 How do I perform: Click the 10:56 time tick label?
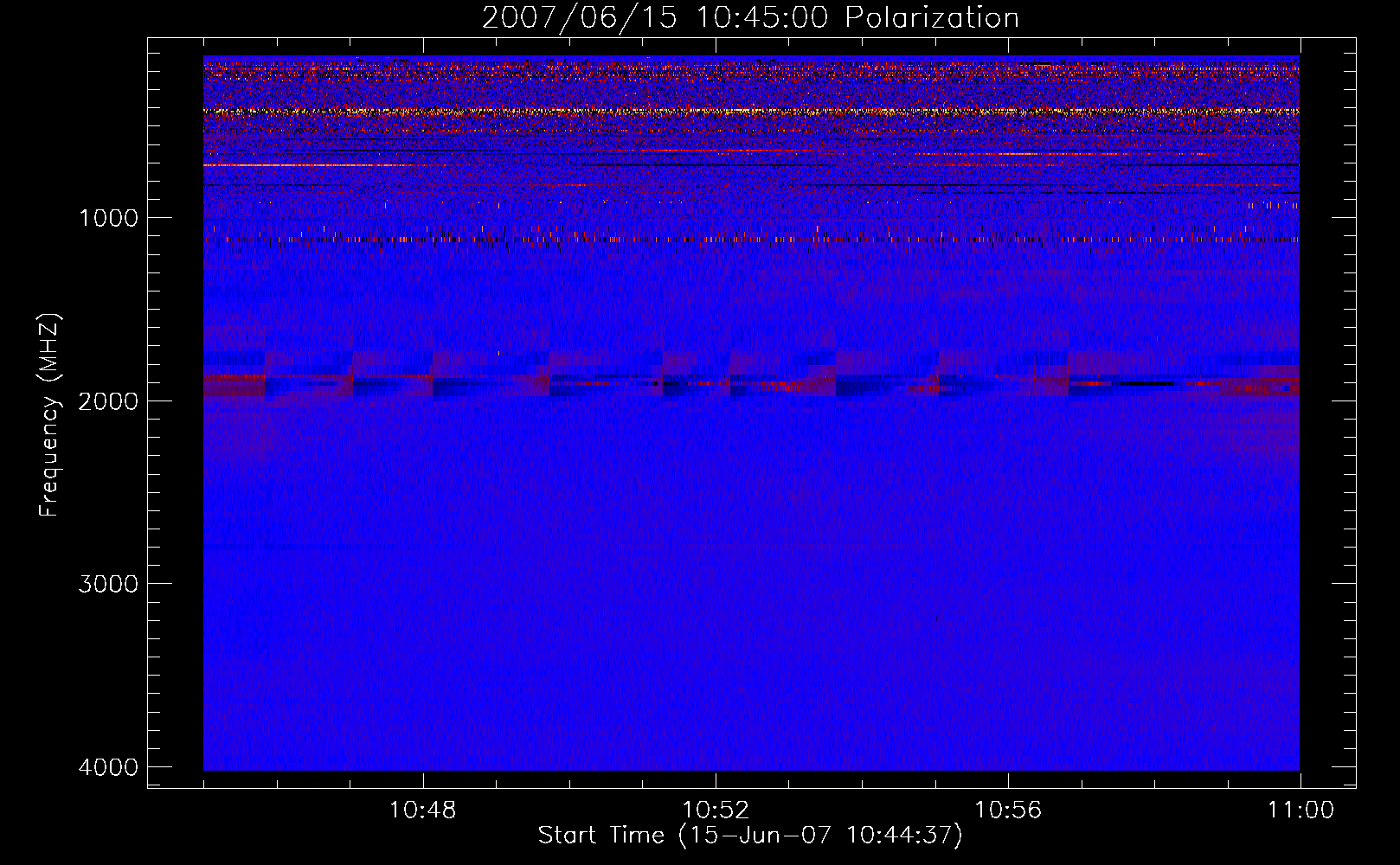tap(1008, 811)
